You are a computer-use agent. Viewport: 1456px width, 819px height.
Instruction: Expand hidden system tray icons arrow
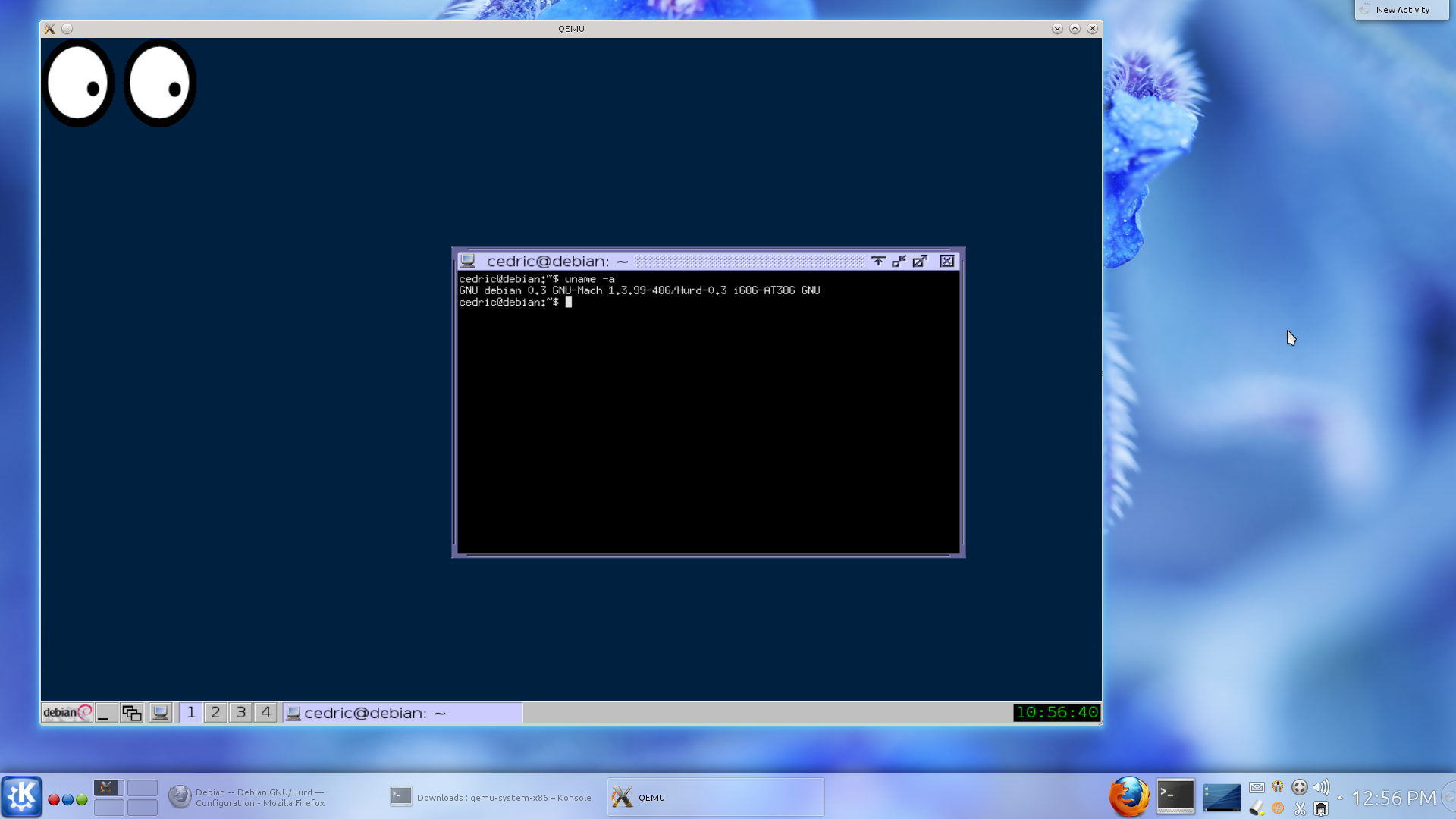1339,798
